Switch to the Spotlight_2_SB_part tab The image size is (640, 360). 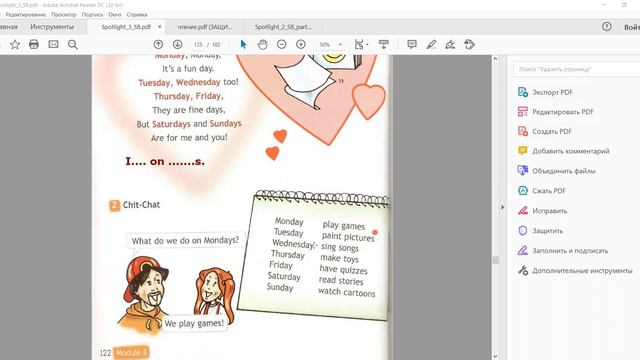(x=283, y=27)
